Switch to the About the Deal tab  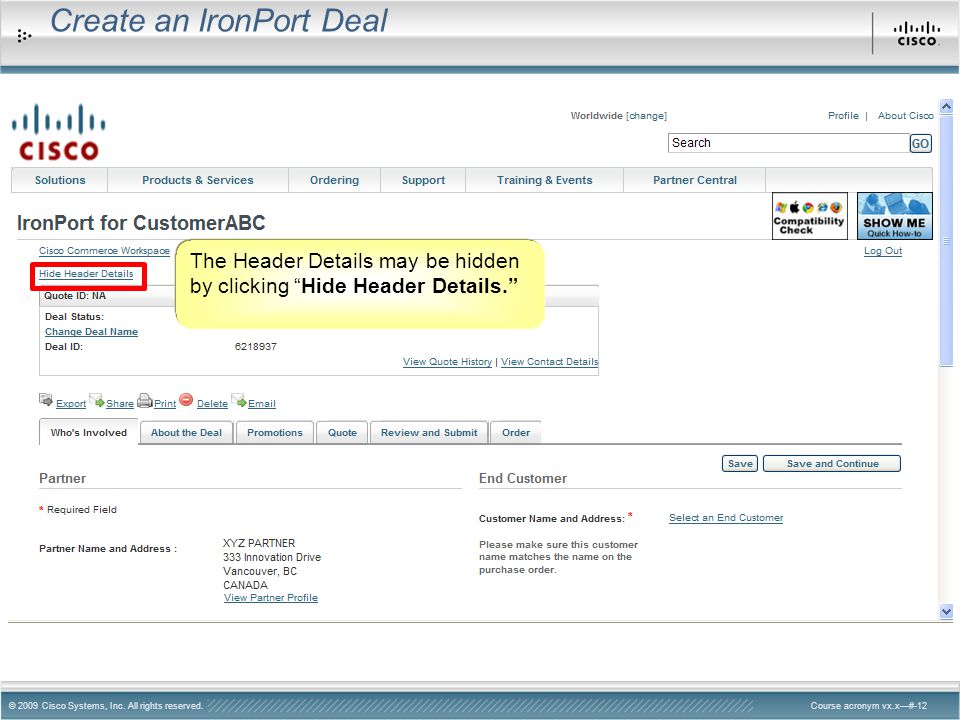coord(186,432)
